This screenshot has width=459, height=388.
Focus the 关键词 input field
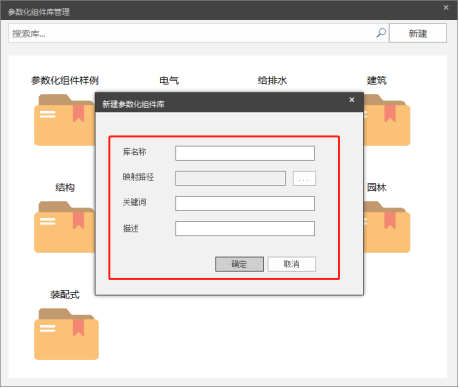click(245, 203)
